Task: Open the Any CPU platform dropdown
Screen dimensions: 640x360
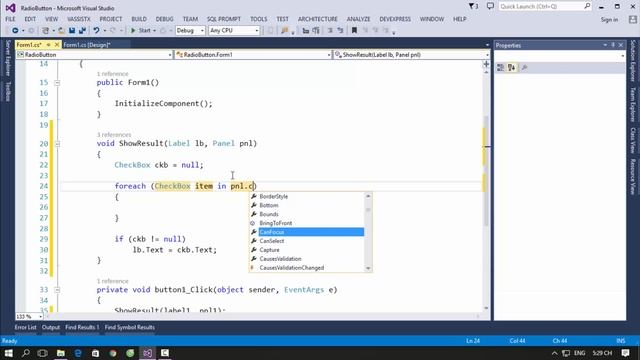Action: pyautogui.click(x=234, y=31)
